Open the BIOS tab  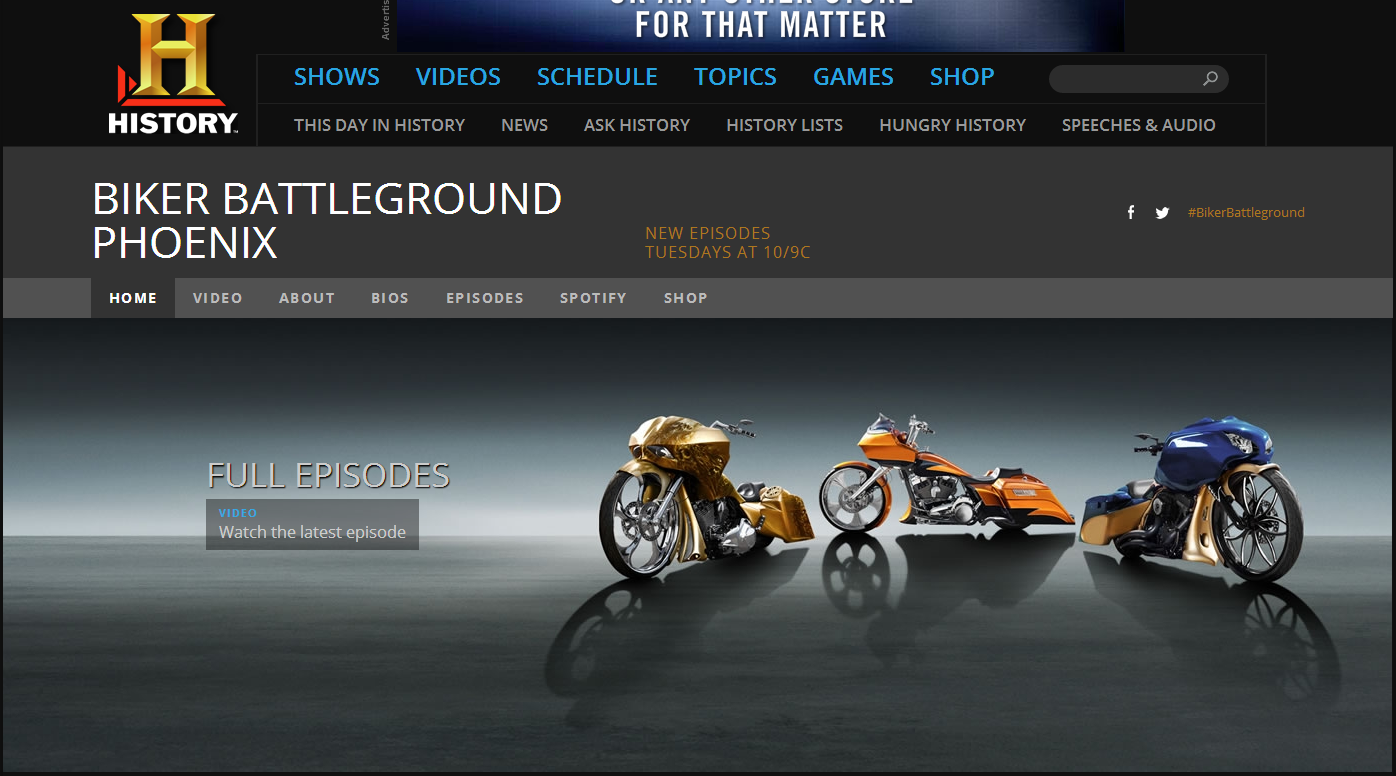click(390, 298)
